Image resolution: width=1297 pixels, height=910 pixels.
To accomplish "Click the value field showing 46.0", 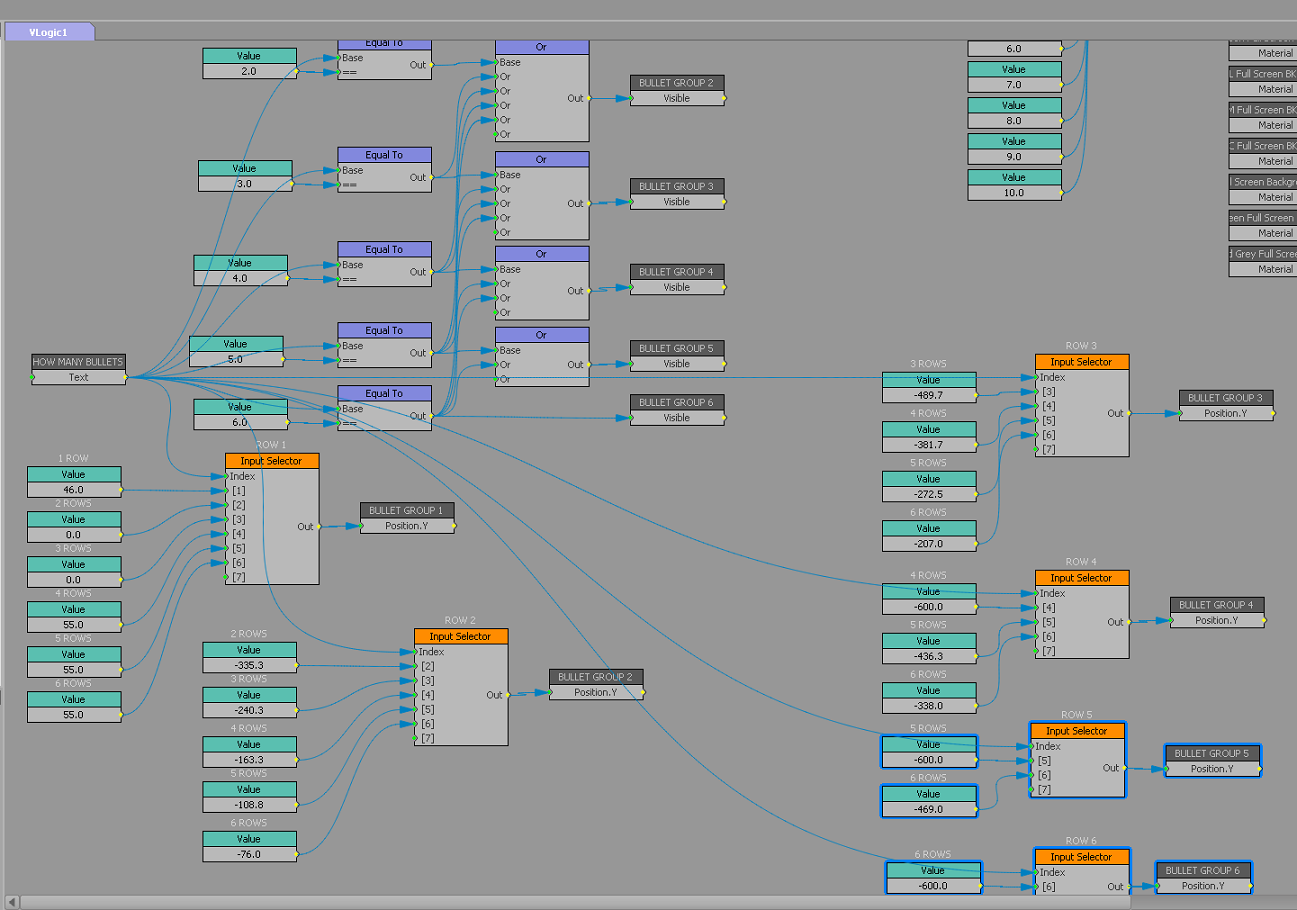I will (74, 490).
